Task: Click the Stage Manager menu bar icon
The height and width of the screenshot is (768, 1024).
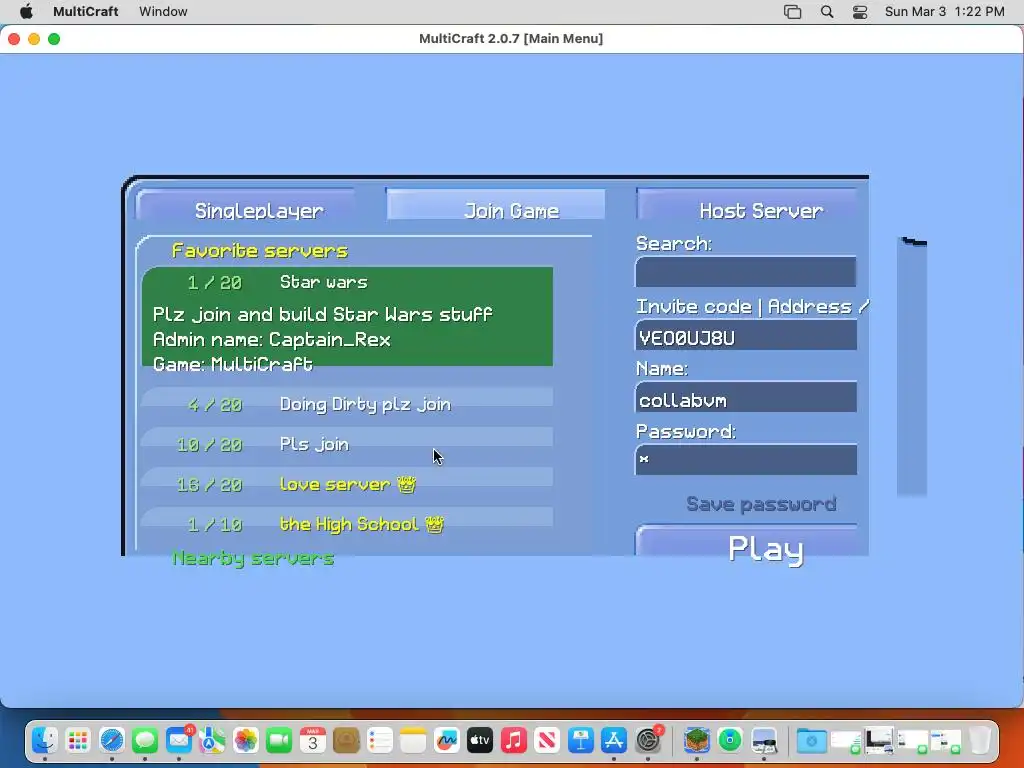Action: click(x=792, y=12)
